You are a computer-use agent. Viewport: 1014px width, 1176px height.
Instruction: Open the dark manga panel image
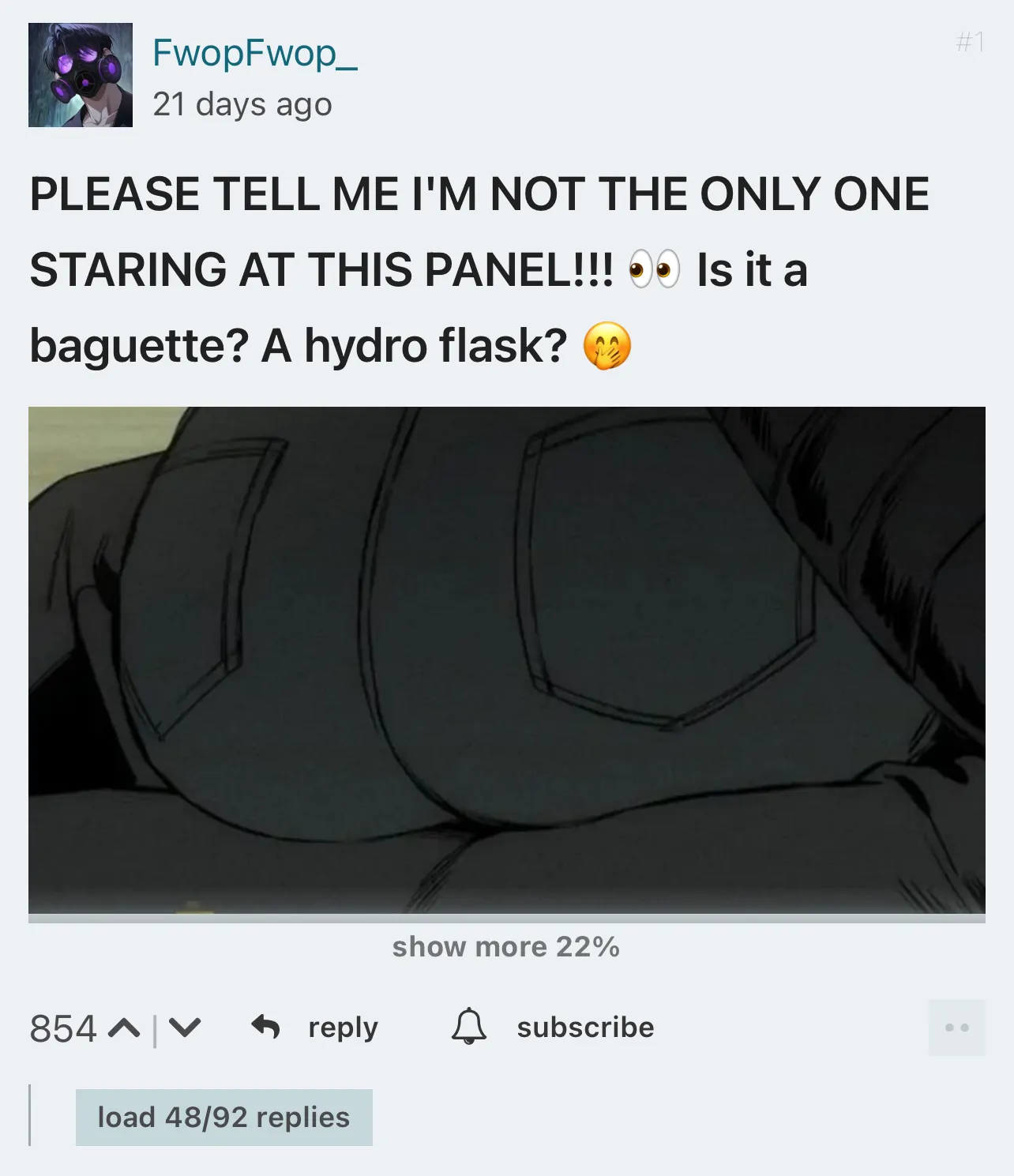click(507, 660)
